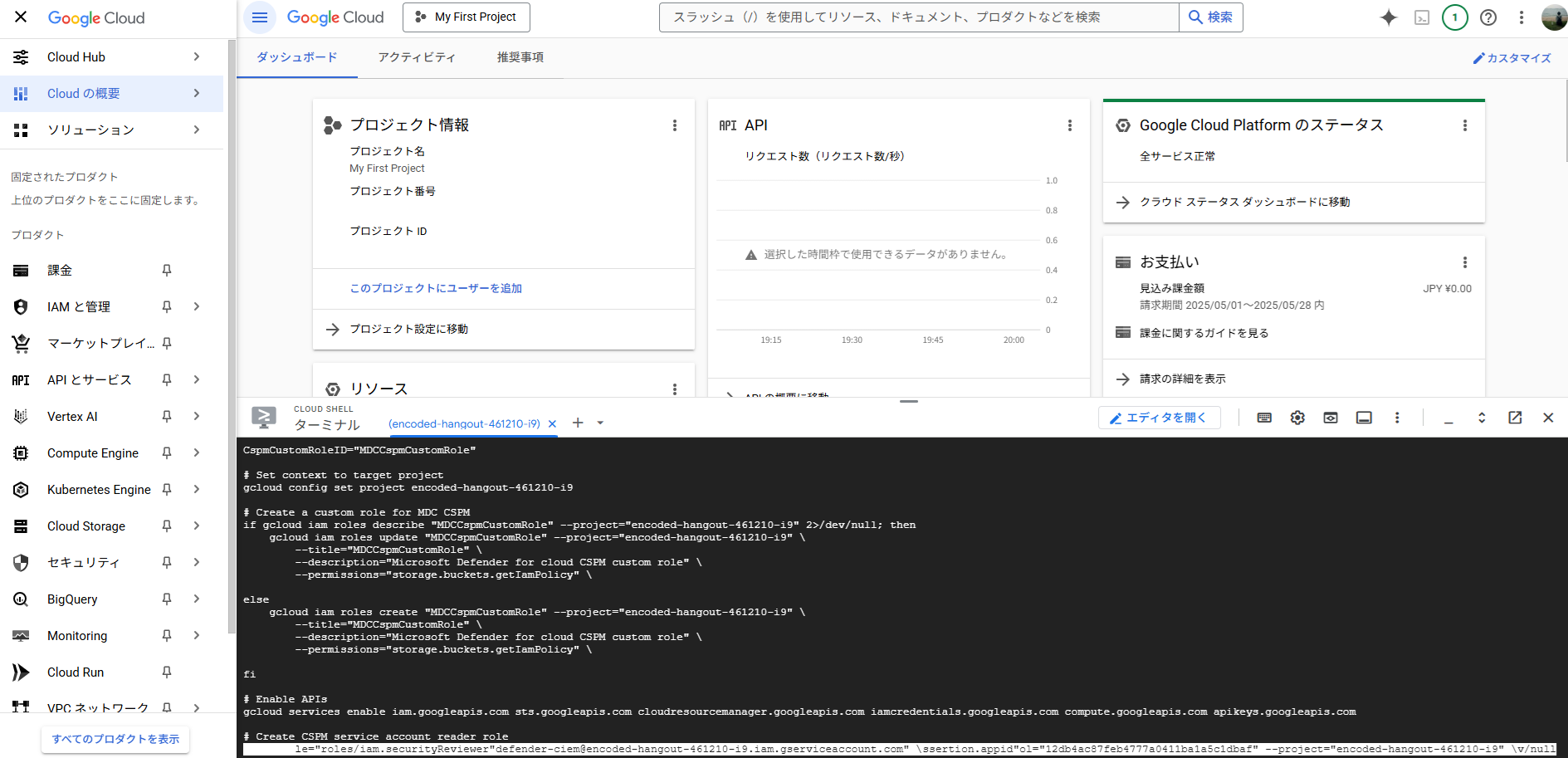Screen dimensions: 1568x758
Task: Click 課金に関するガイドを見る link
Action: (1204, 333)
